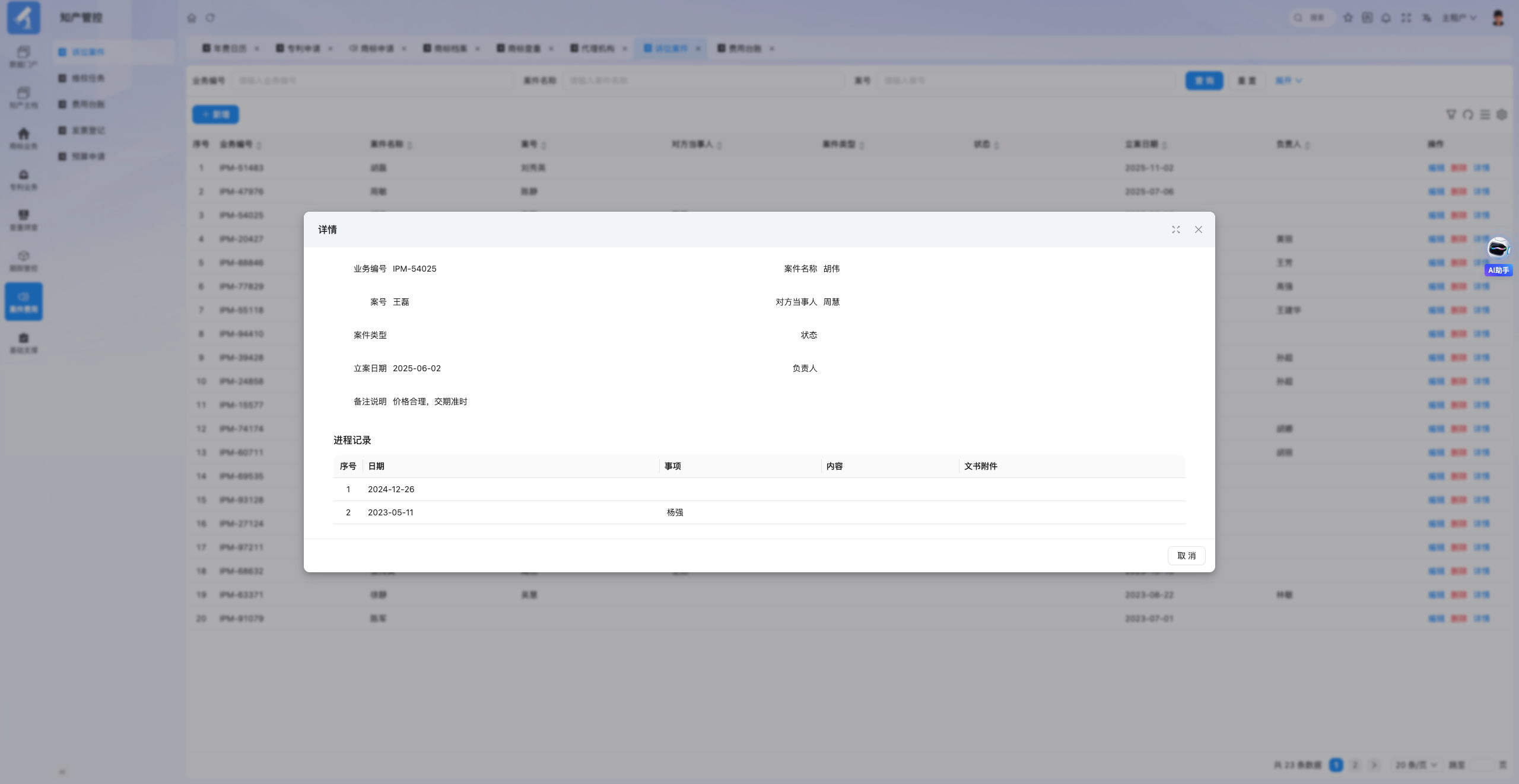Expand more search filters via 展开
1519x784 pixels.
pos(1289,81)
